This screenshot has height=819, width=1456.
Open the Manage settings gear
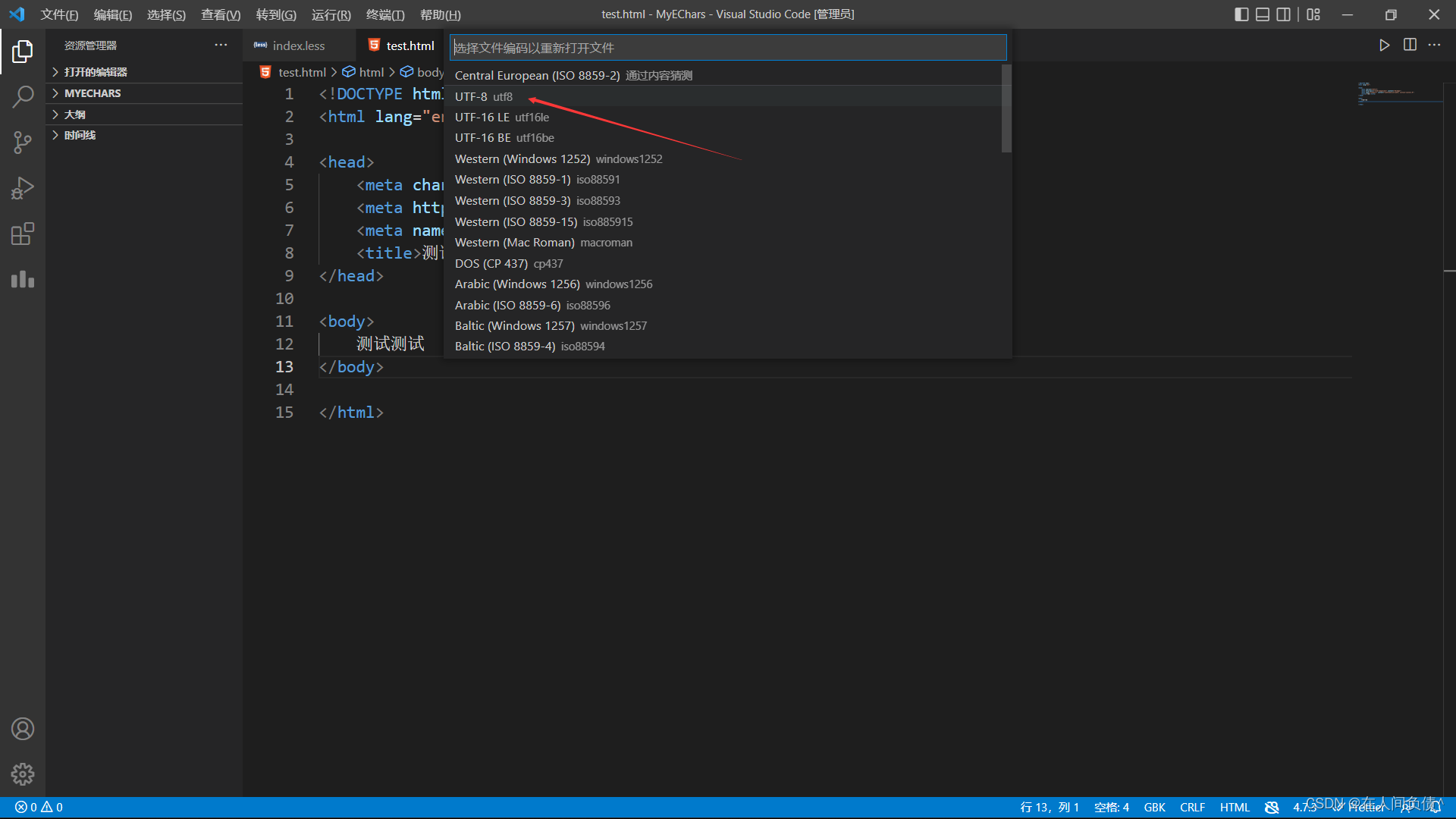coord(23,774)
